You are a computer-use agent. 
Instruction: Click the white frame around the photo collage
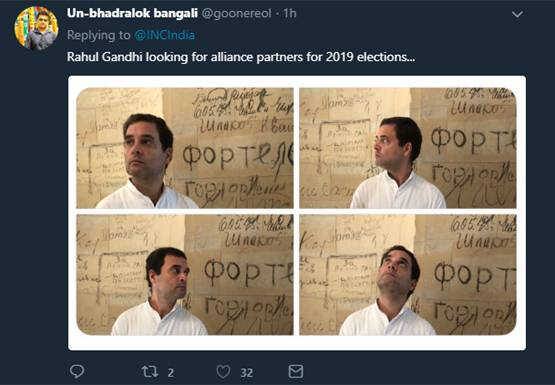click(x=297, y=343)
